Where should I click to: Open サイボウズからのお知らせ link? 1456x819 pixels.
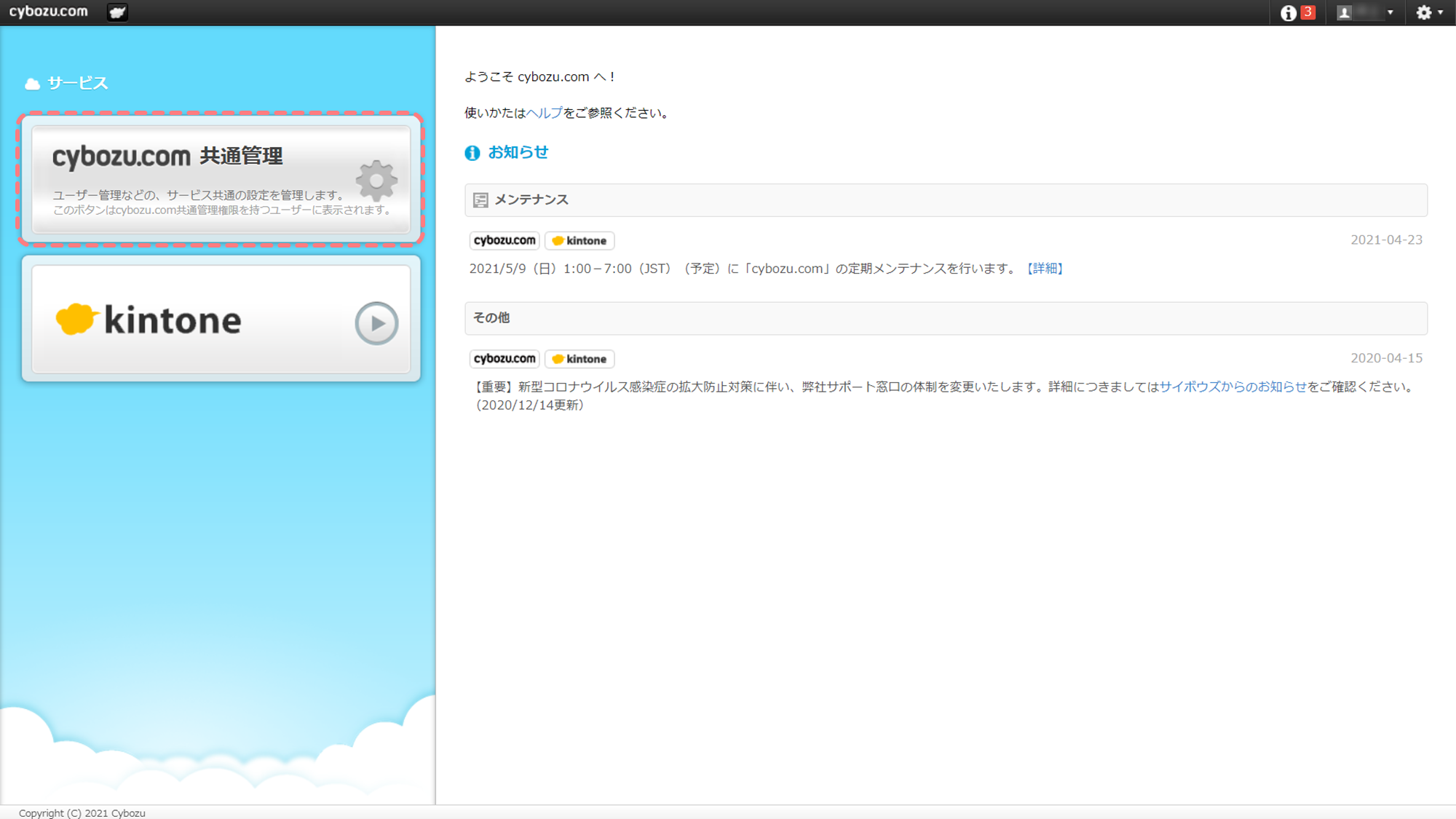[x=1233, y=387]
